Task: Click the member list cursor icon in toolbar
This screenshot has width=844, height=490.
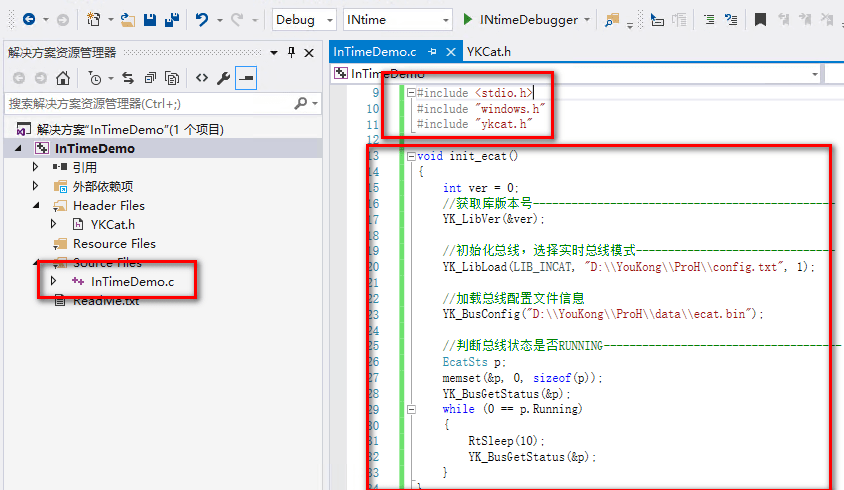Action: (x=657, y=20)
